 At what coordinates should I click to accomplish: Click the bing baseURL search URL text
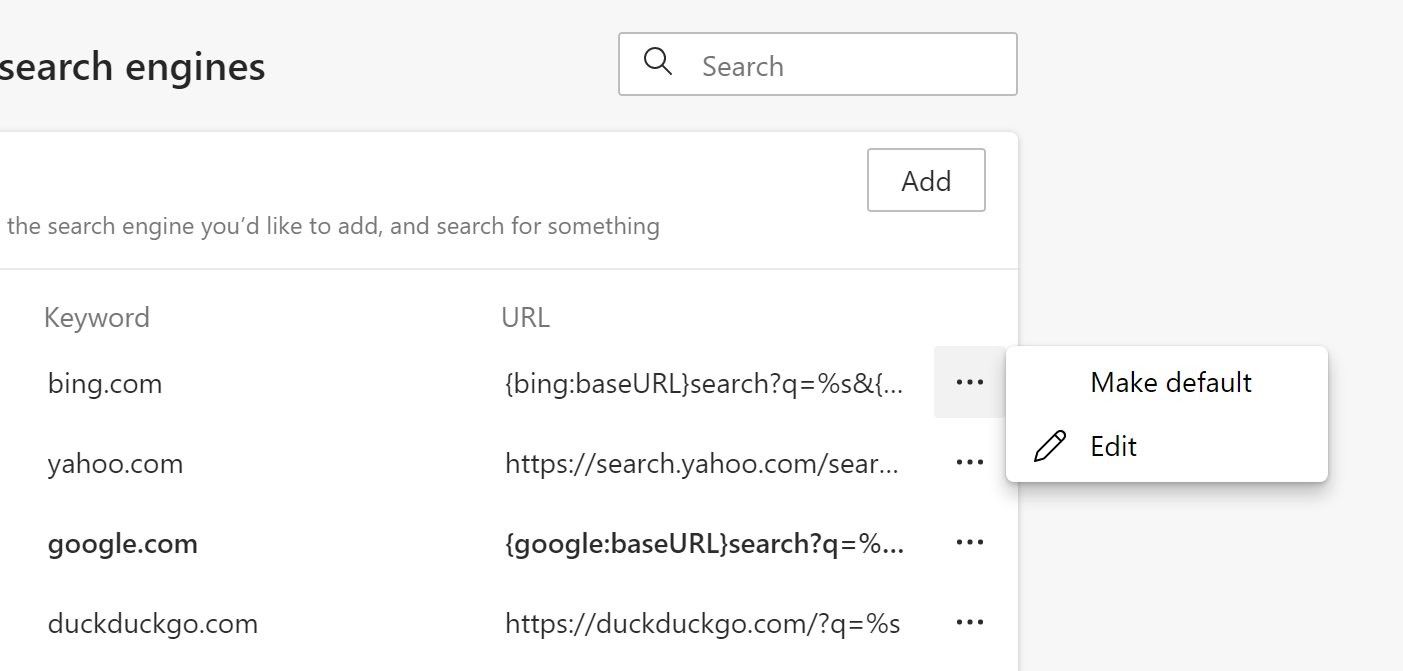(x=704, y=384)
